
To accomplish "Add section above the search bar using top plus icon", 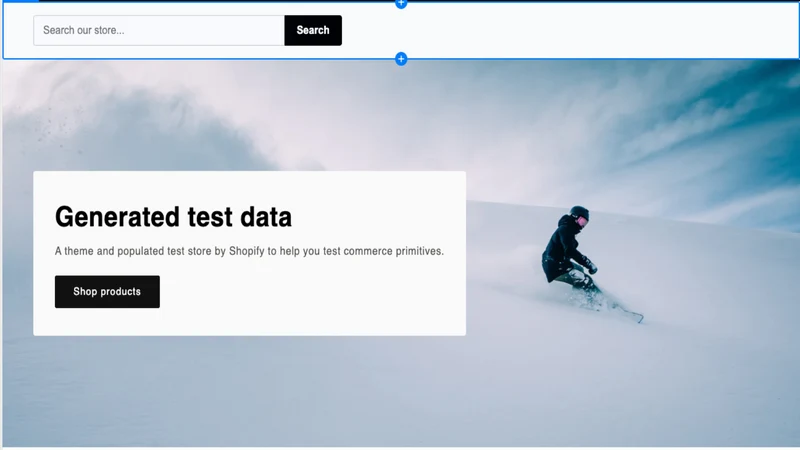I will (401, 3).
